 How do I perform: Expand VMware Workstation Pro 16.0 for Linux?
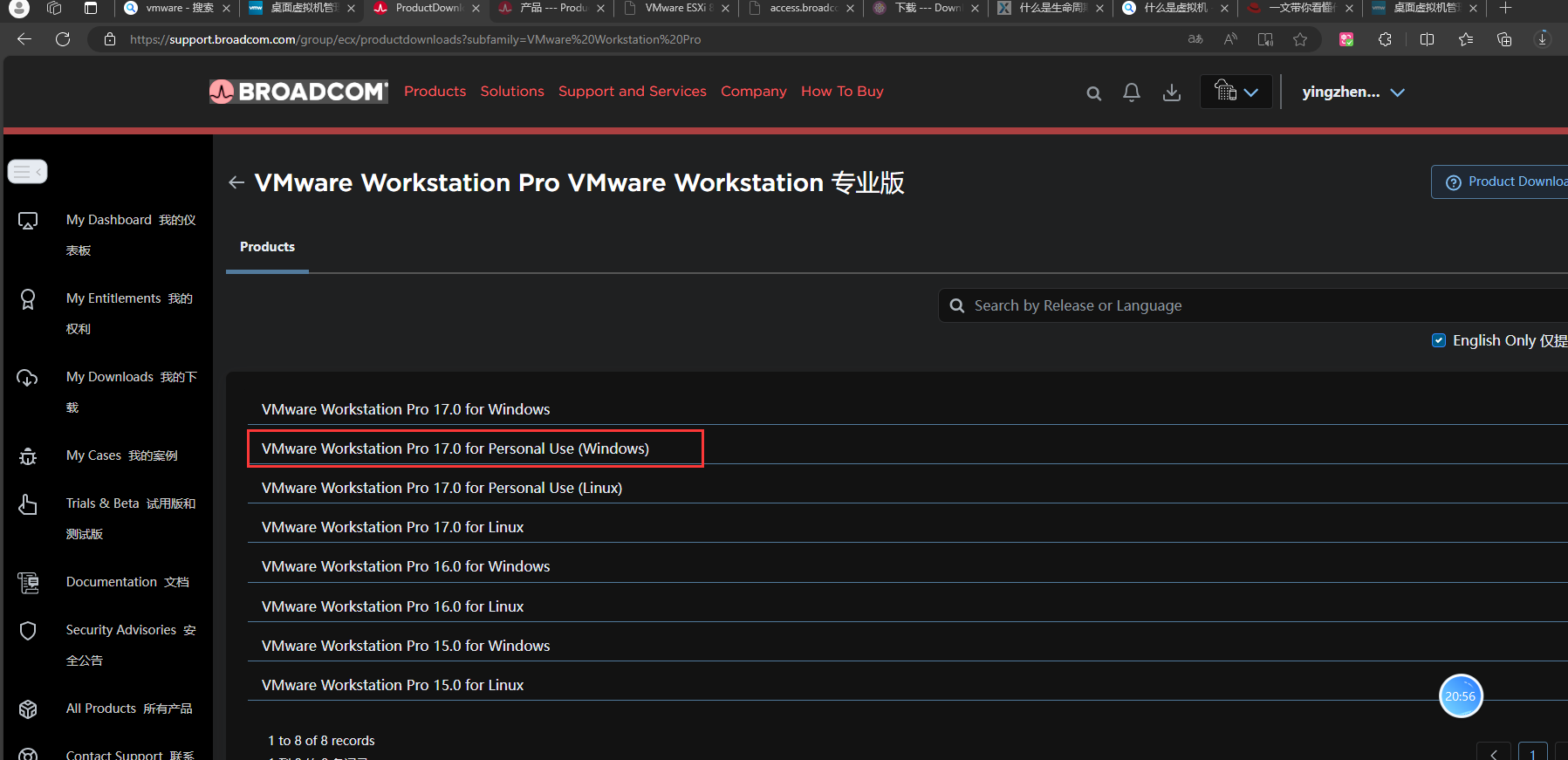tap(907, 606)
